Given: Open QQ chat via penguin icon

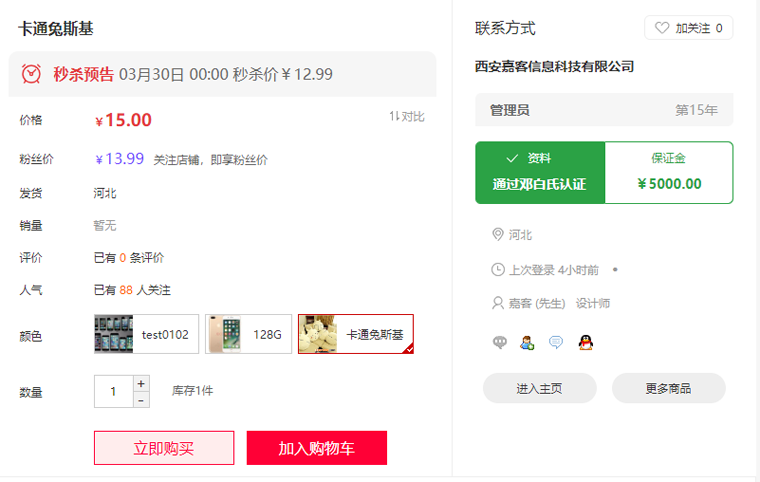Looking at the screenshot, I should pyautogui.click(x=585, y=342).
